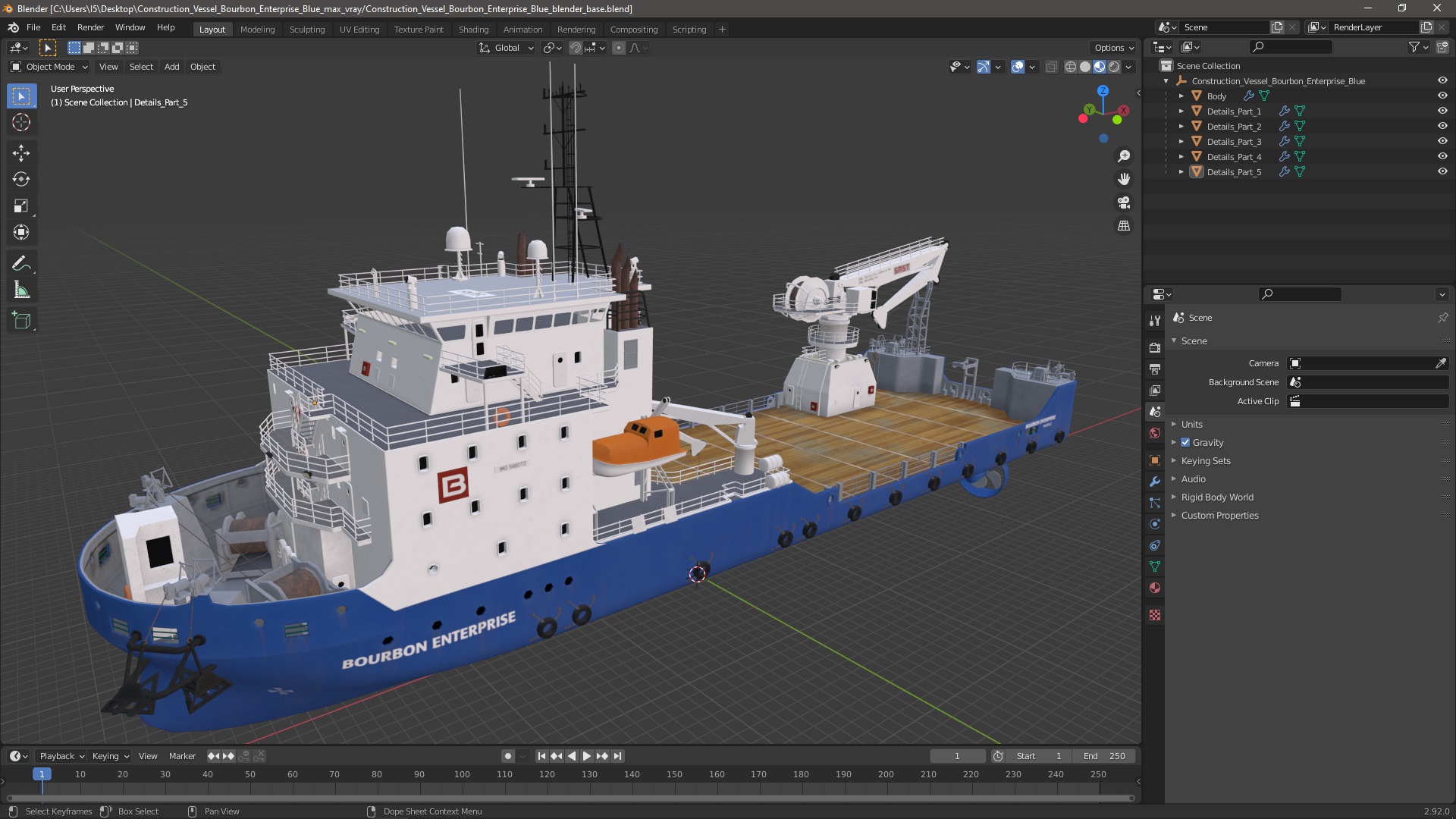
Task: Choose the Add Cube tool
Action: [21, 321]
